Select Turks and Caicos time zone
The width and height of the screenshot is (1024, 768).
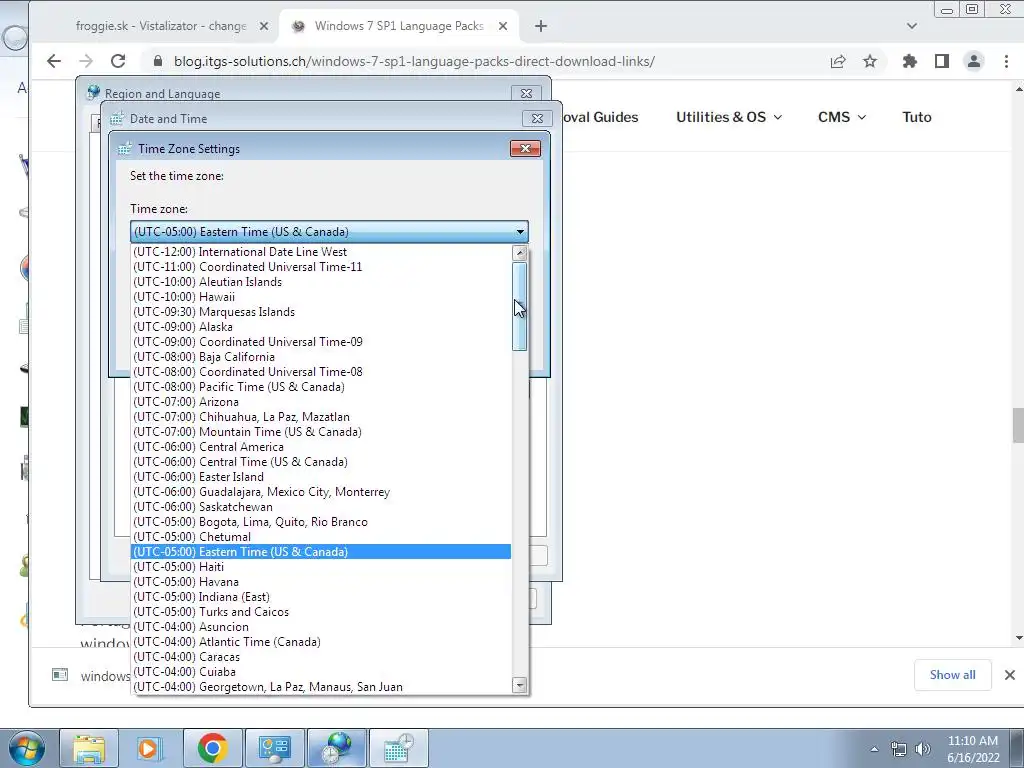(321, 613)
